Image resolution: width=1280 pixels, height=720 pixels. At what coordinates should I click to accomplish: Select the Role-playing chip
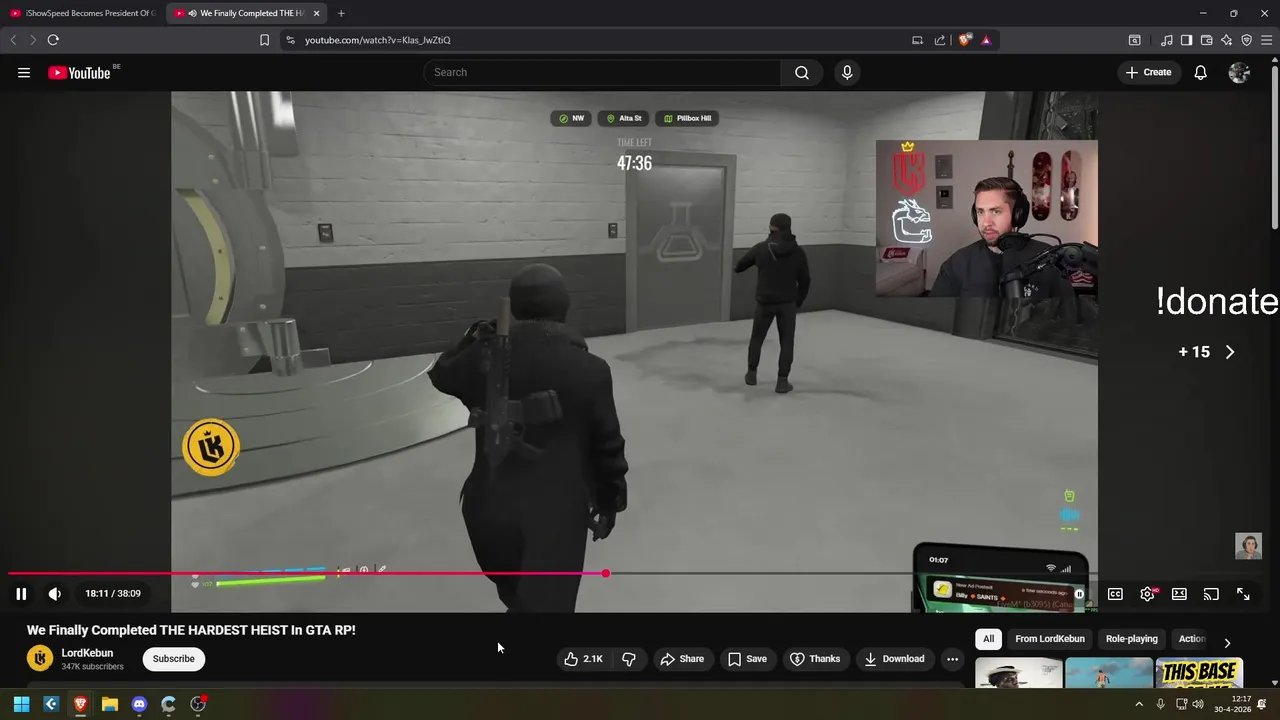(1132, 639)
